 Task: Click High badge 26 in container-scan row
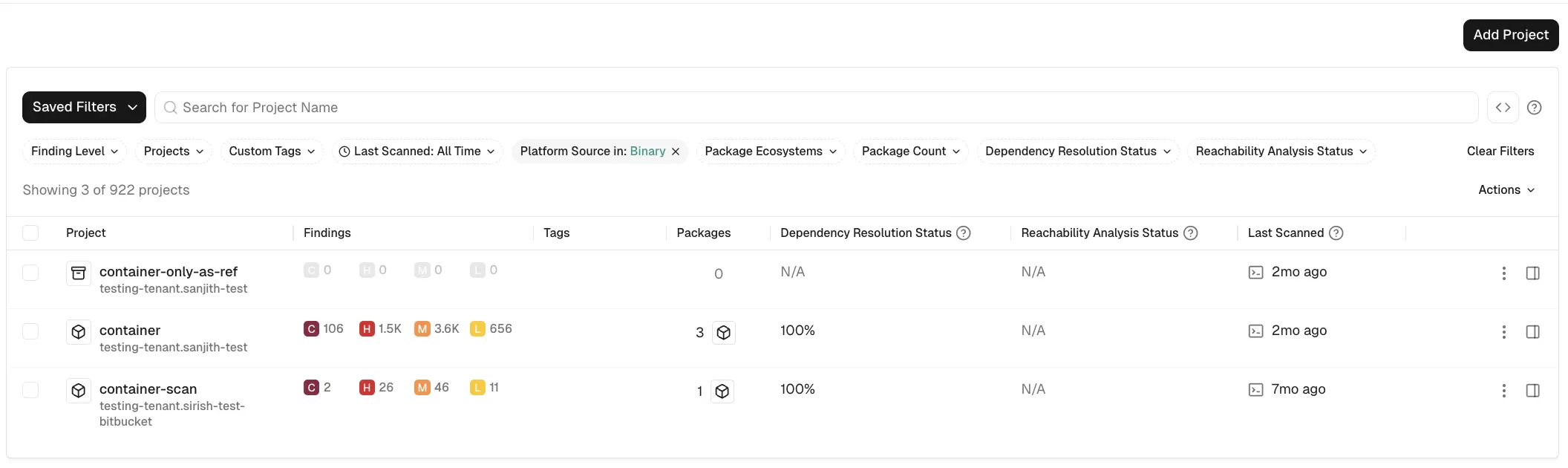point(376,387)
